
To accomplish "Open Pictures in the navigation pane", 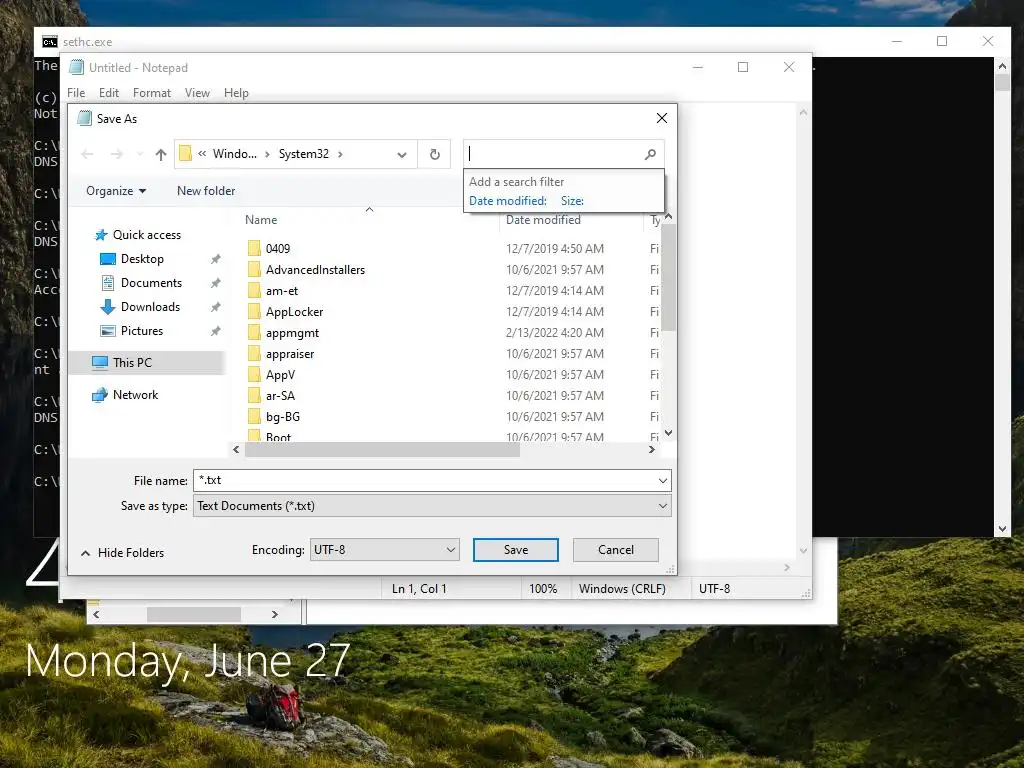I will tap(141, 331).
